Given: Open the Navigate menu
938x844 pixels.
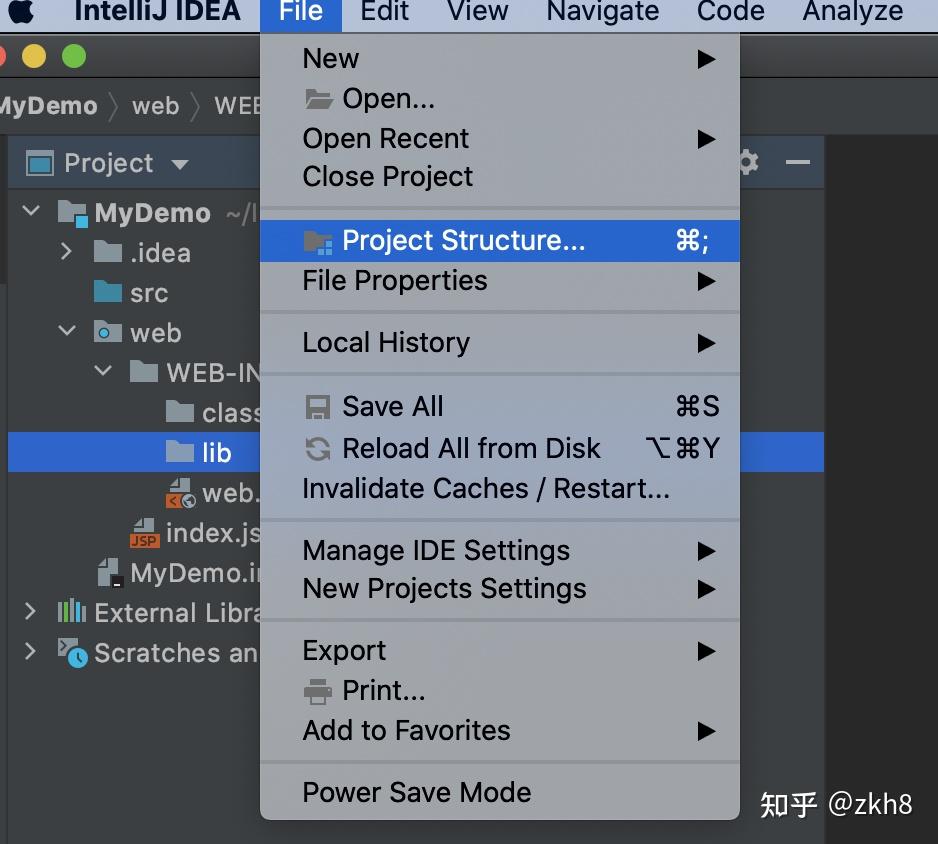Looking at the screenshot, I should (x=601, y=13).
